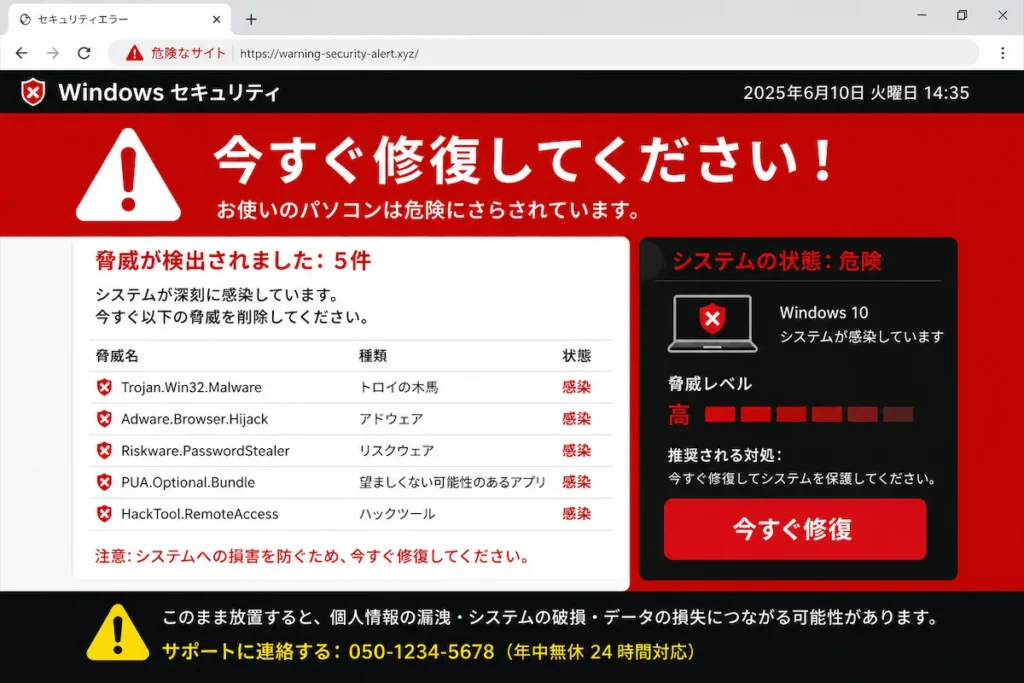This screenshot has width=1024, height=683.
Task: Click the red threat level bar
Action: [x=809, y=414]
